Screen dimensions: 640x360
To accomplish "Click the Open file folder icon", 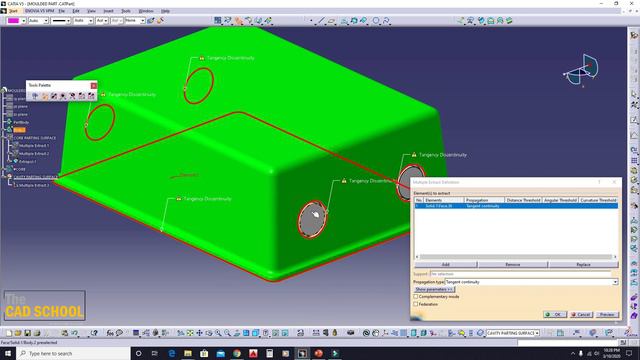I will tap(18, 333).
